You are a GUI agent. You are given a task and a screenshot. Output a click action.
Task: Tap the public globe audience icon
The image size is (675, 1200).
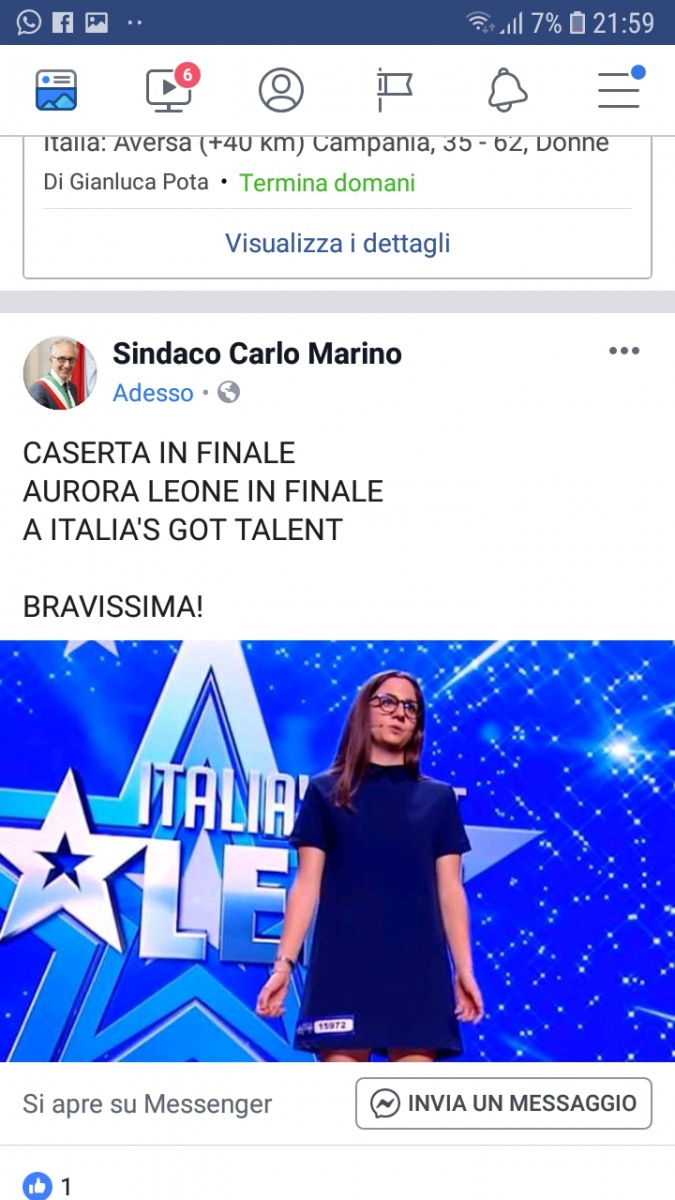[x=229, y=392]
